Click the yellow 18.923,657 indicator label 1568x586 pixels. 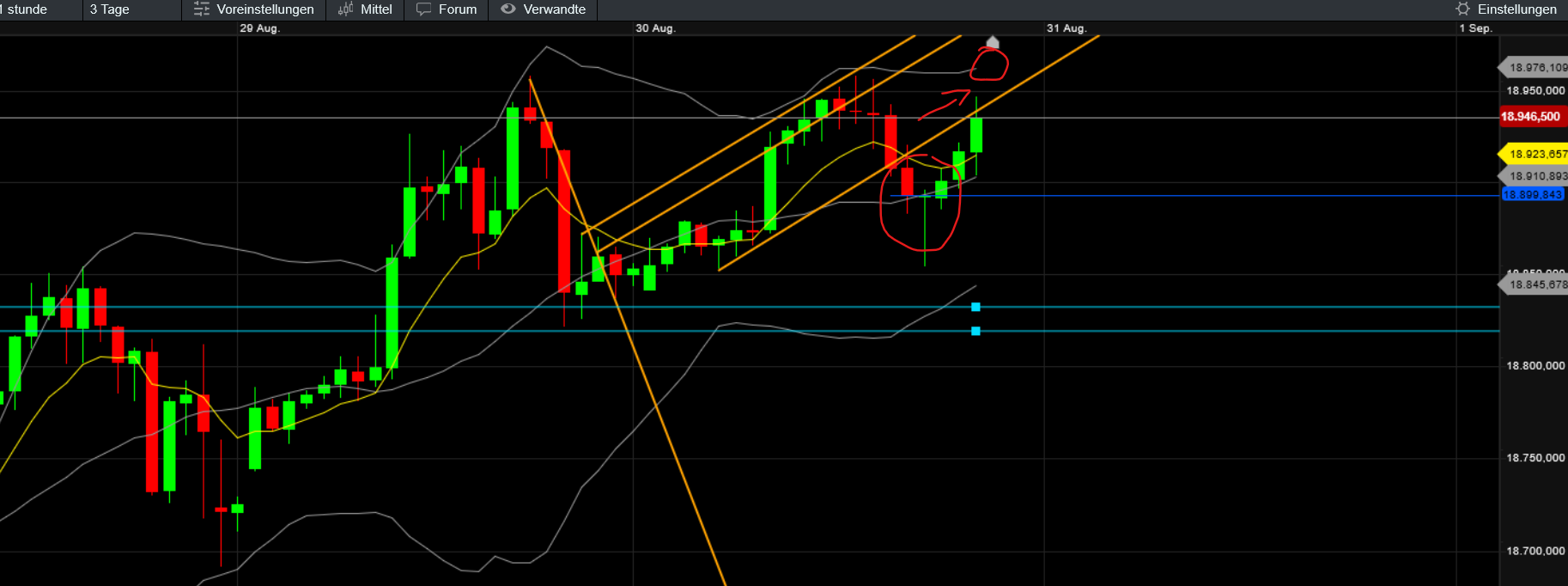[1534, 155]
